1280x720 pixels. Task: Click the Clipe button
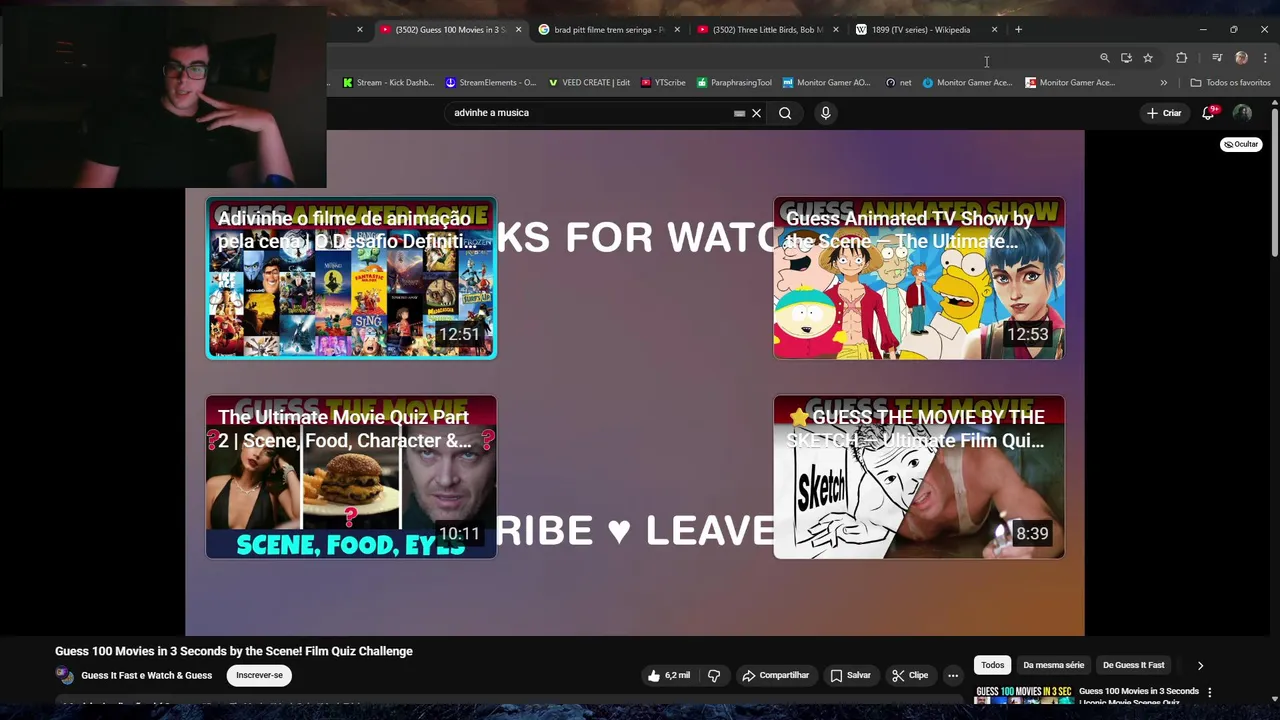(910, 675)
